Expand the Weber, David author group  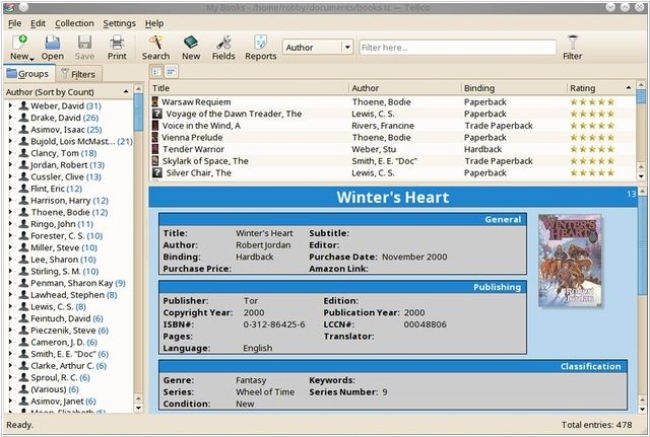pos(10,105)
